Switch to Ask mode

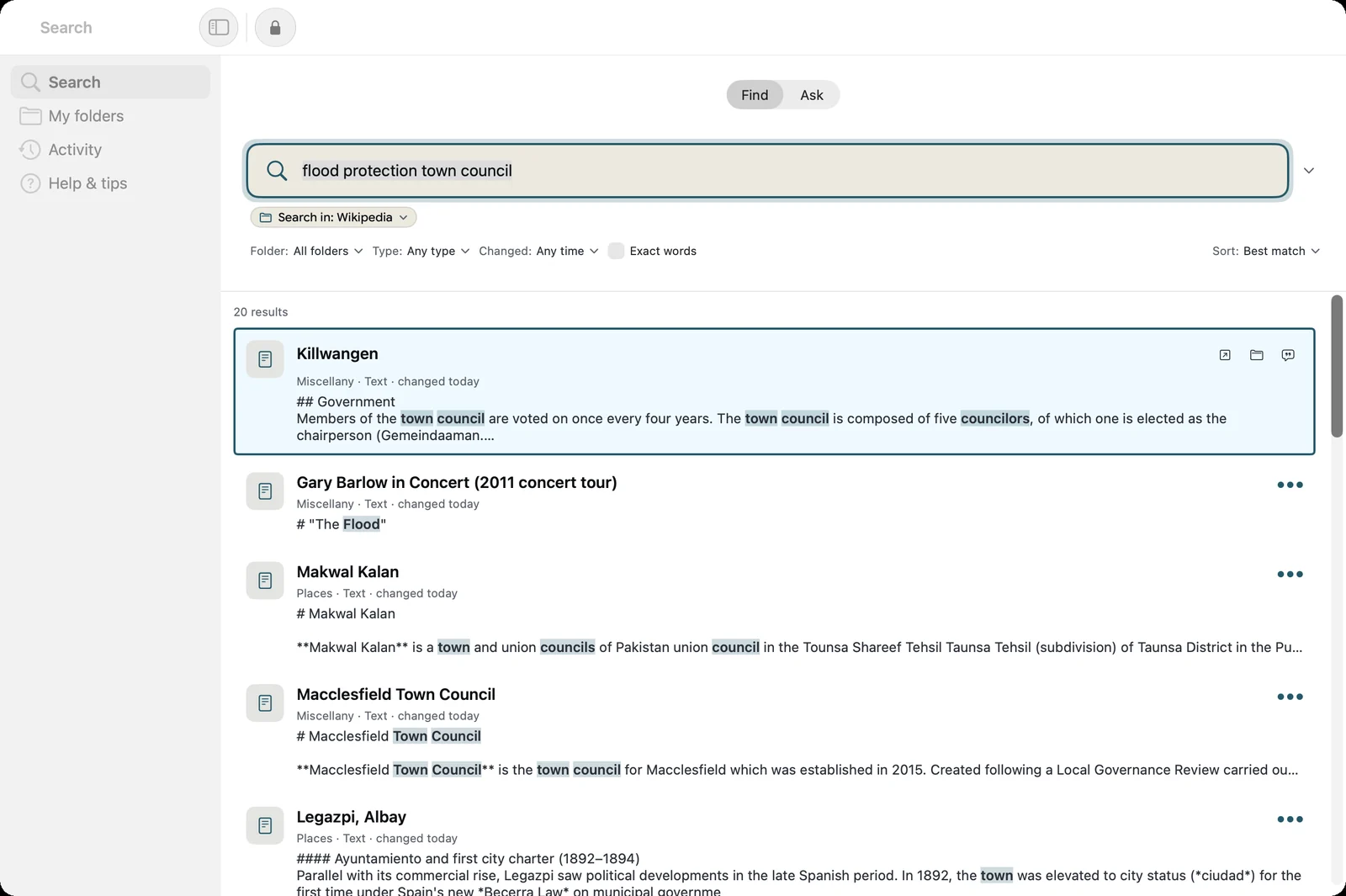[812, 95]
